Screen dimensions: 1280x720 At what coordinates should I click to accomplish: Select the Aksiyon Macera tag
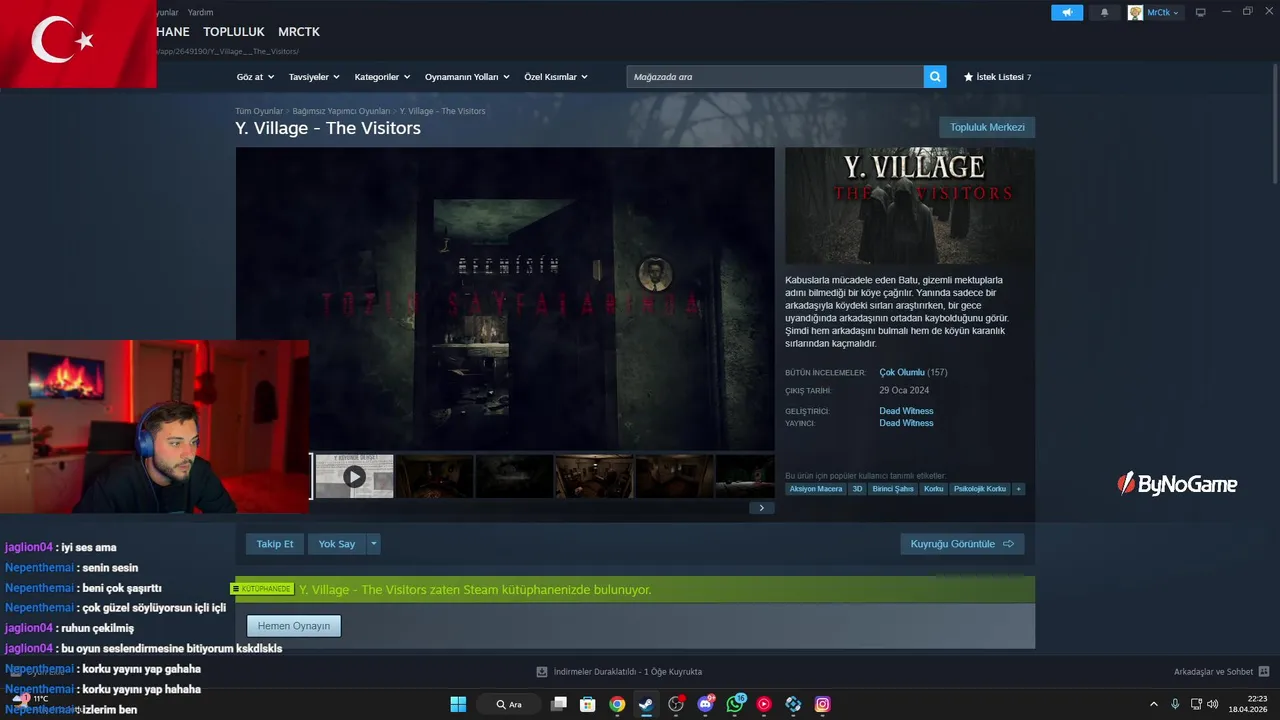pyautogui.click(x=816, y=489)
